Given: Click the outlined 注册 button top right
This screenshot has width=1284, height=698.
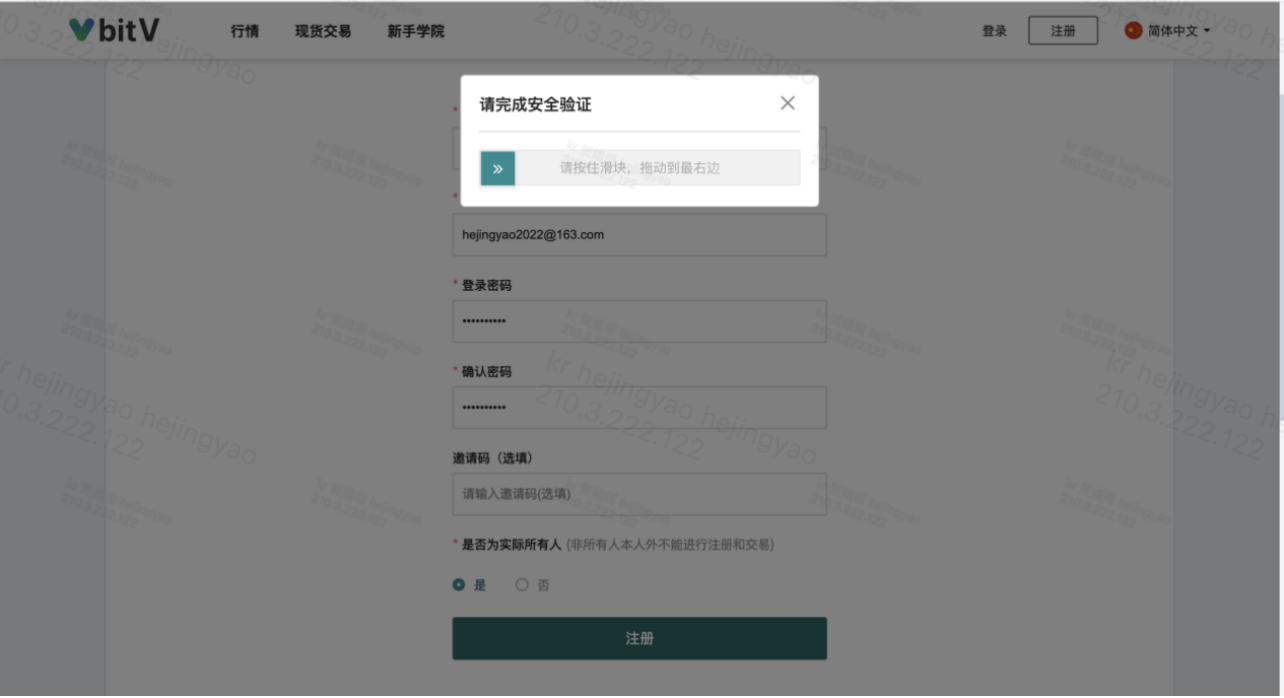Looking at the screenshot, I should tap(1062, 30).
